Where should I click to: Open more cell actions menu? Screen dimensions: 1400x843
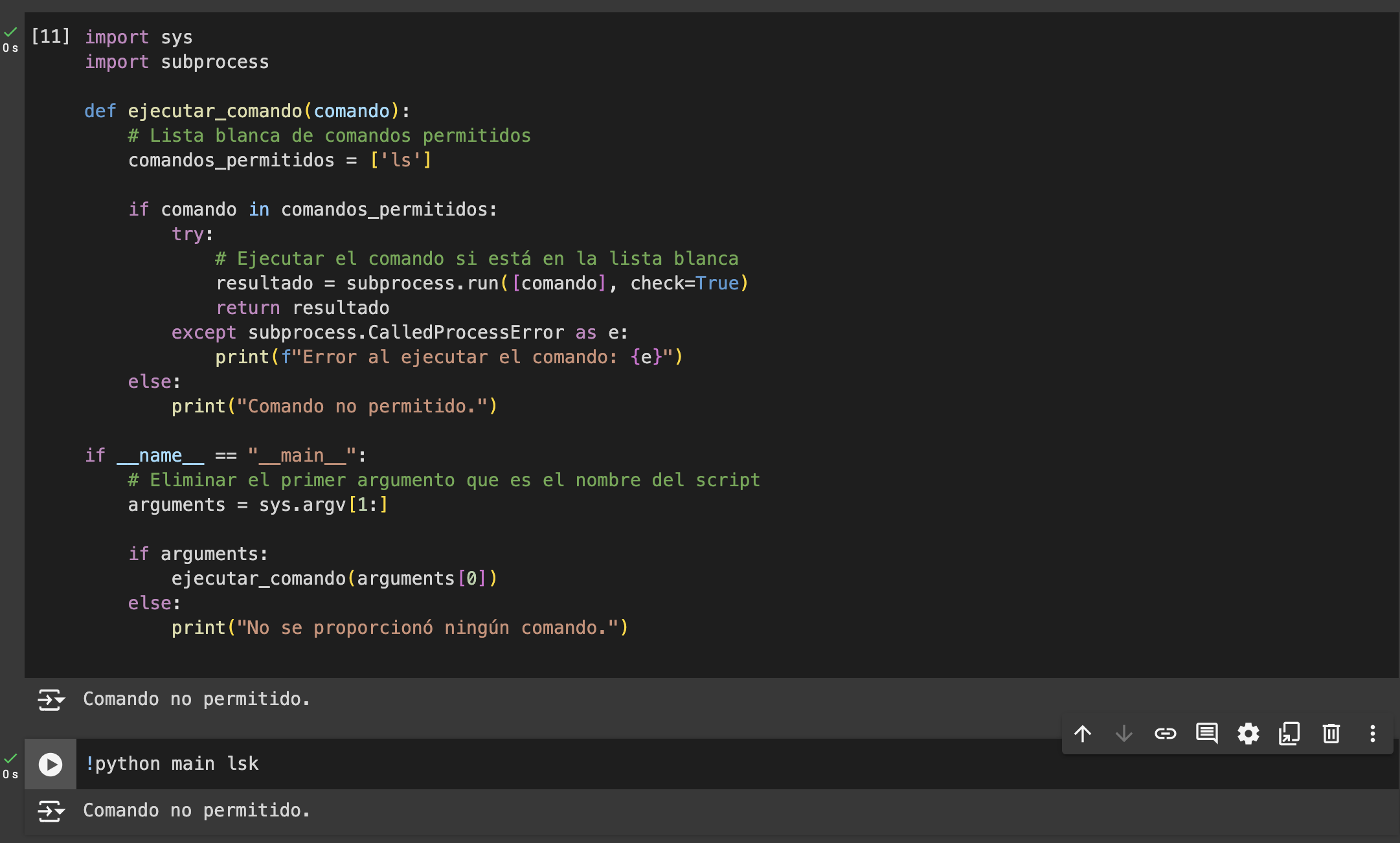coord(1372,734)
